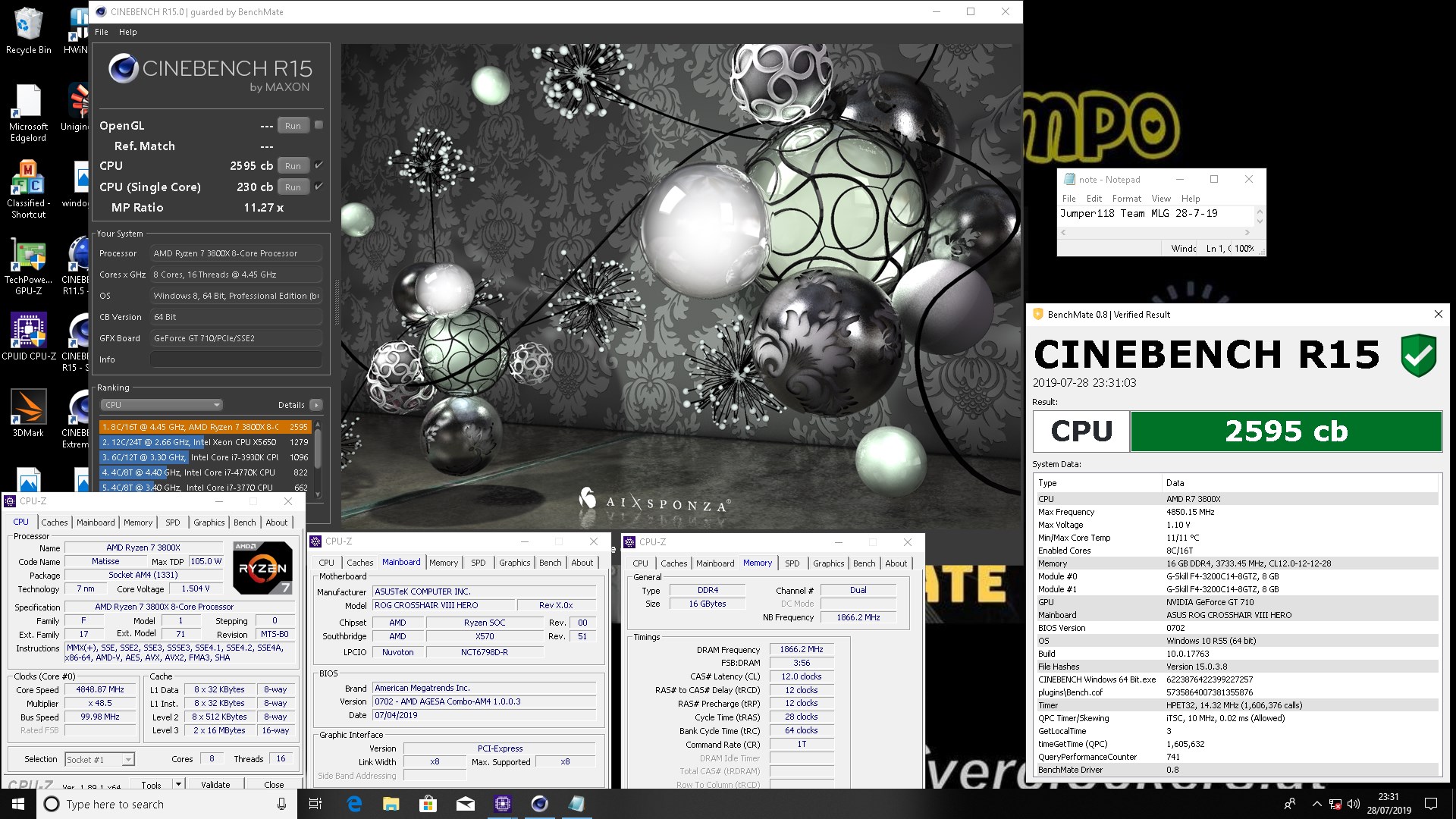The width and height of the screenshot is (1456, 819).
Task: Launch CPUID CPU-Z desktop icon
Action: tap(28, 335)
